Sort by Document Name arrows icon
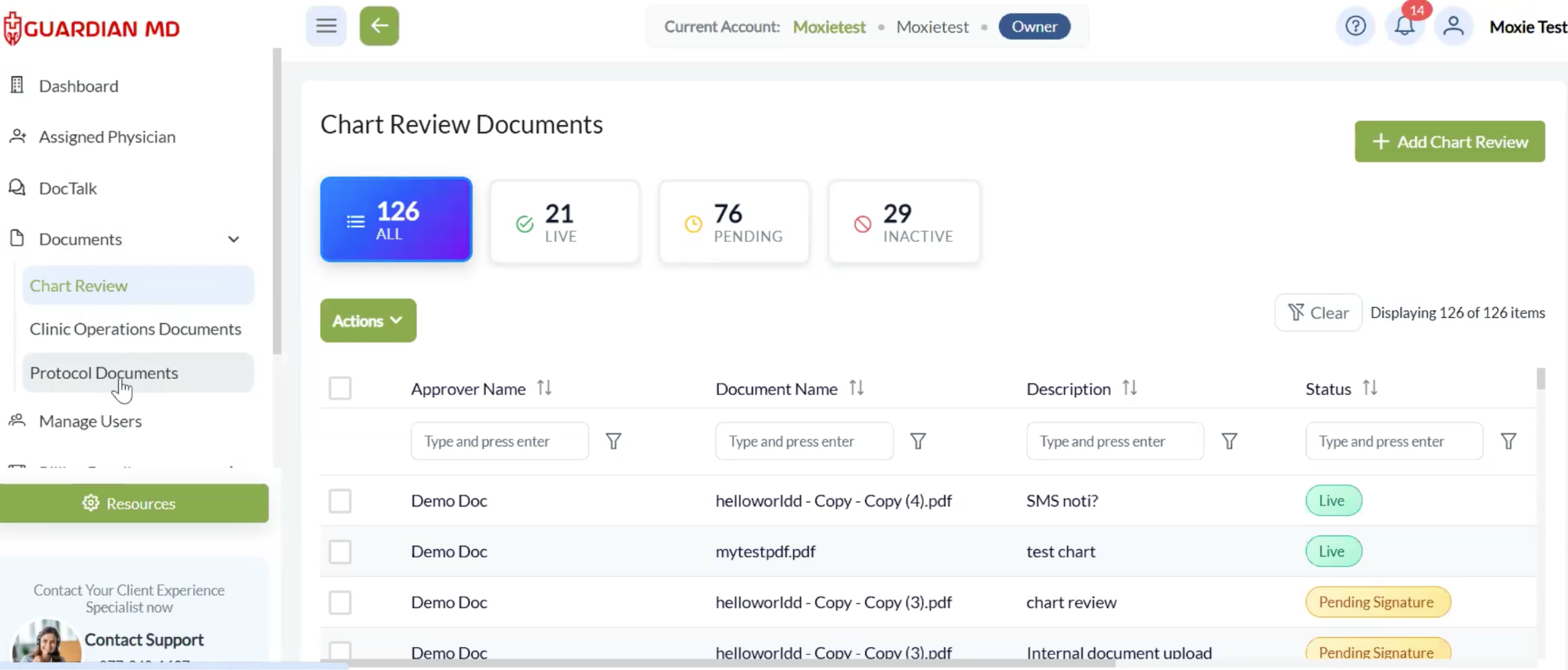Screen dimensions: 1568x670 point(856,388)
